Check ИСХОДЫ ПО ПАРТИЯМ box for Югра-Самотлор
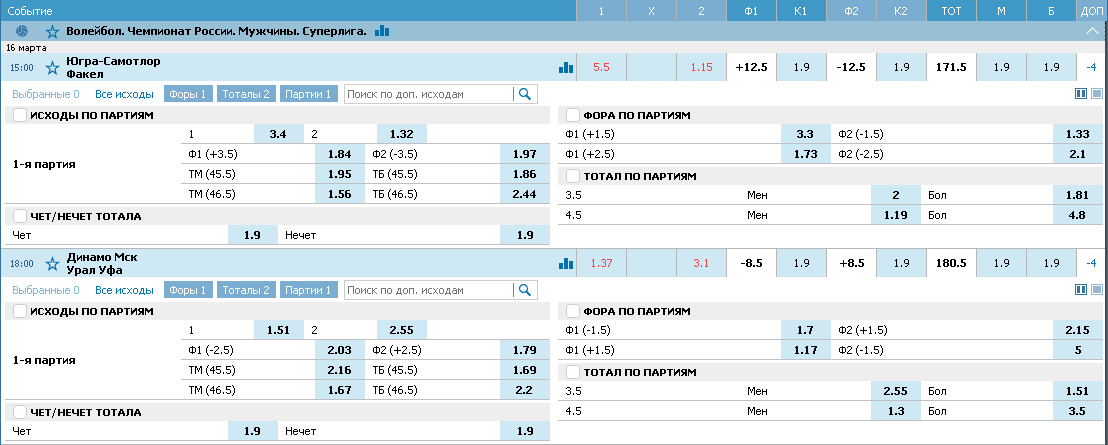1108x445 pixels. pyautogui.click(x=20, y=115)
